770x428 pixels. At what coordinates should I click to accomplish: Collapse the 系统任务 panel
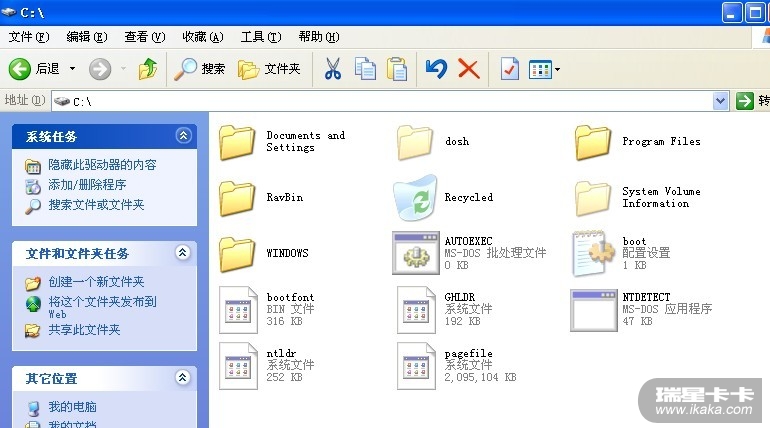[183, 135]
